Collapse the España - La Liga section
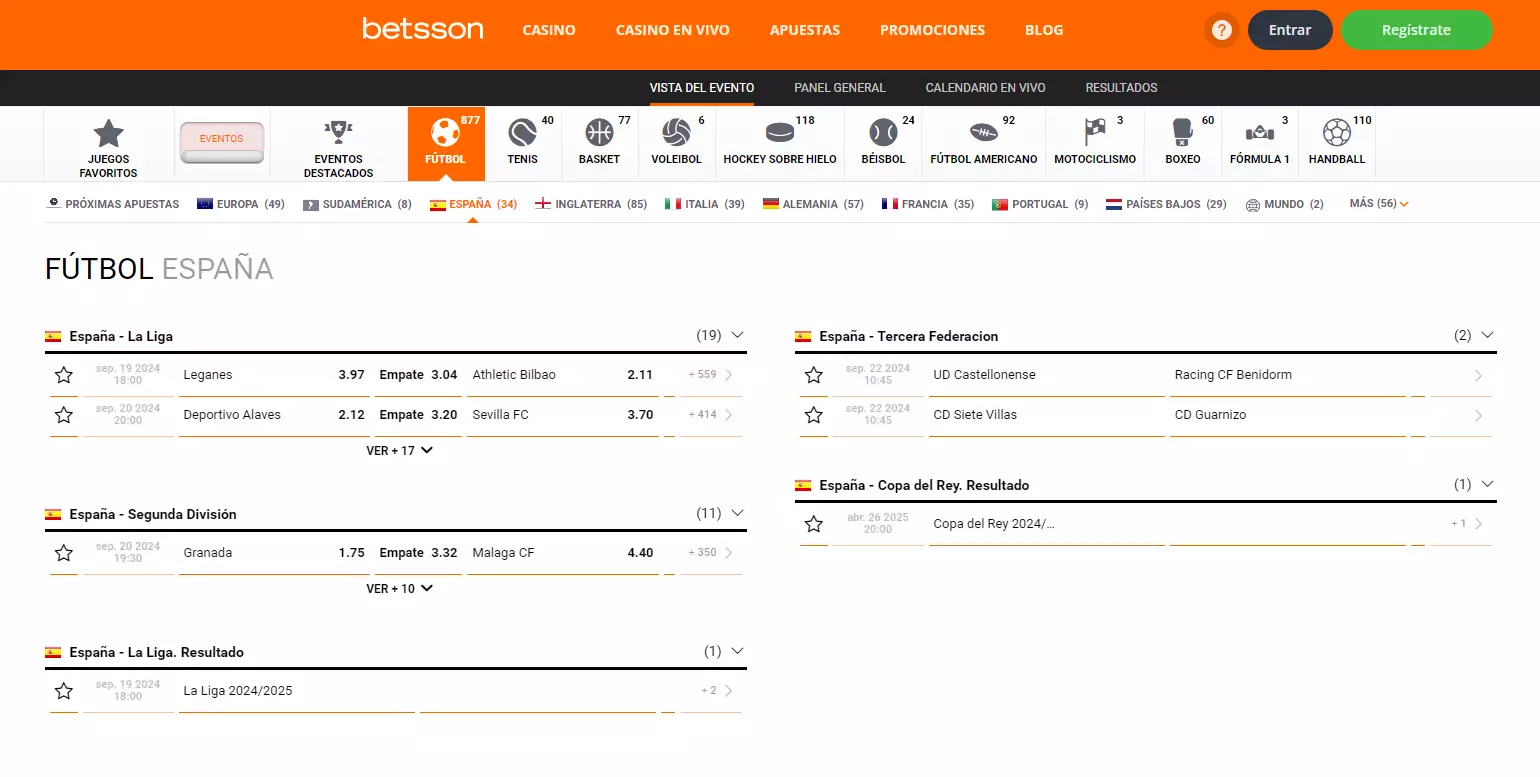The width and height of the screenshot is (1540, 777). [x=738, y=335]
